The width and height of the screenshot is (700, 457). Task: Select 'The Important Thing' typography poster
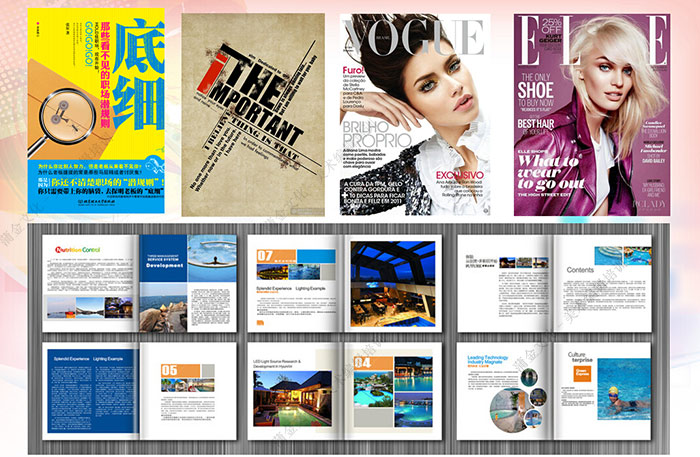[x=253, y=115]
